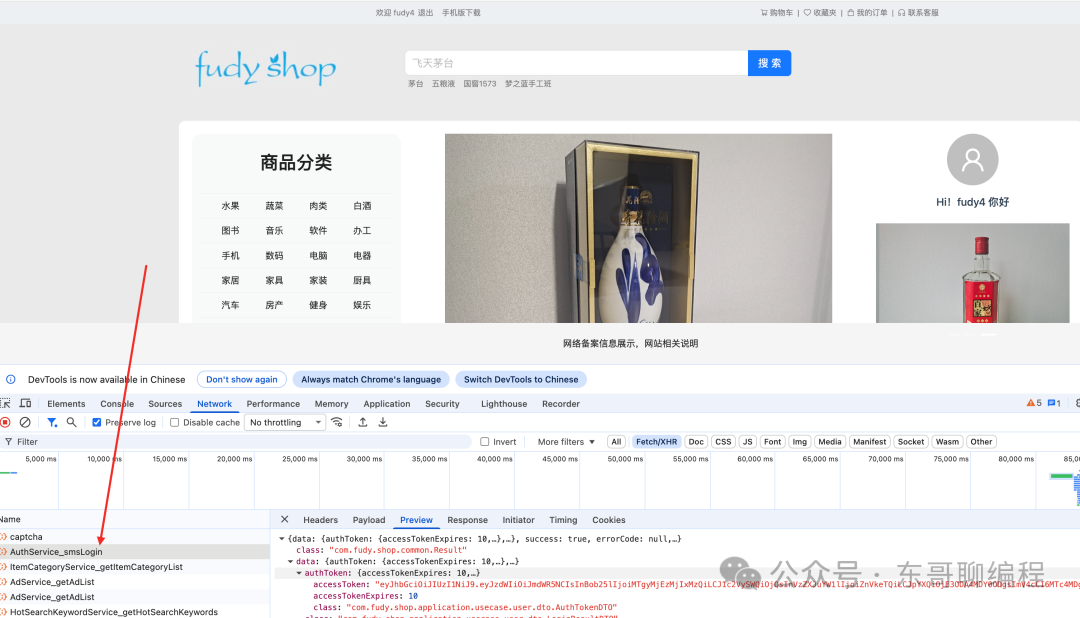
Task: Toggle the Preserve log checkbox
Action: [x=96, y=422]
